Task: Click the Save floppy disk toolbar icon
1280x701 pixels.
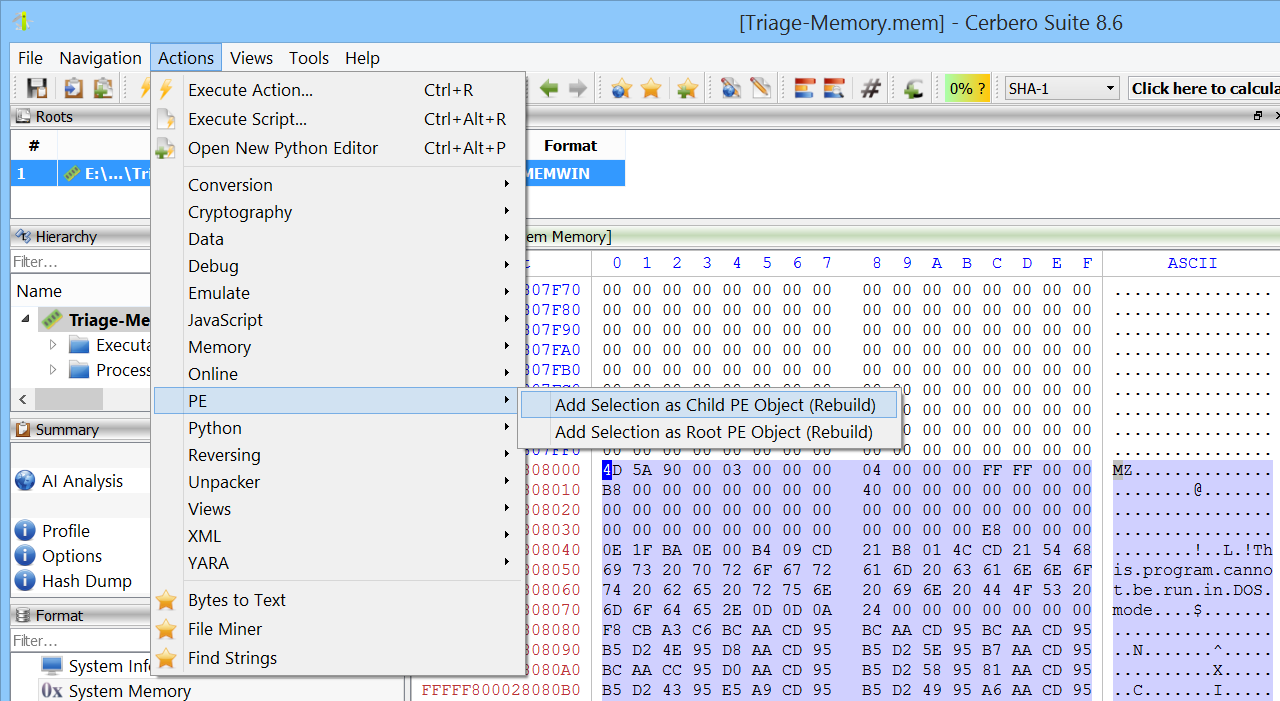Action: (x=37, y=89)
